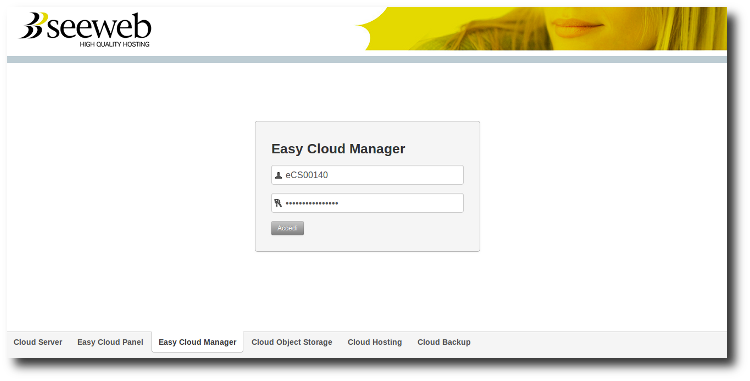Switch to the Cloud Server tab
This screenshot has height=381, width=750.
(38, 342)
